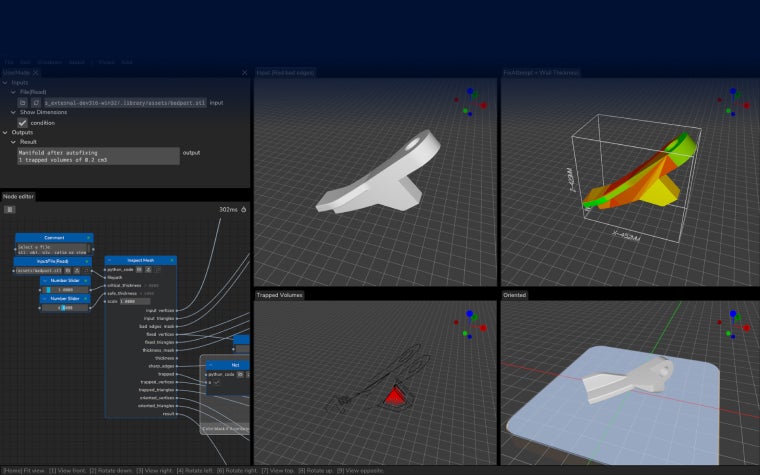Collapse the second Number Slider node
The width and height of the screenshot is (760, 475).
(45, 299)
